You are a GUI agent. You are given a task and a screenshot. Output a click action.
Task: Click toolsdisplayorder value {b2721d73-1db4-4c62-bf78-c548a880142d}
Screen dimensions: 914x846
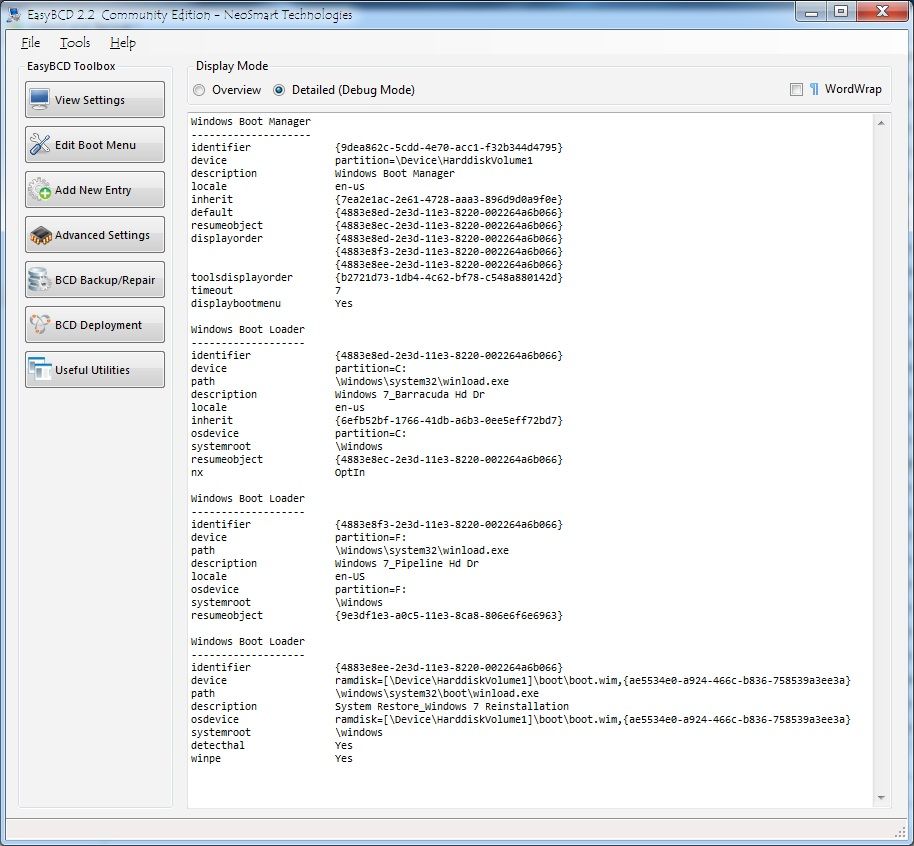[449, 278]
